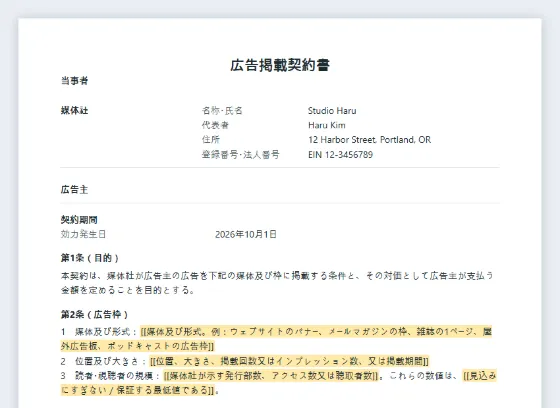Image resolution: width=560 pixels, height=408 pixels.
Task: Click the 媒体社が示す発行部数 highlighted placeholder
Action: (x=271, y=376)
